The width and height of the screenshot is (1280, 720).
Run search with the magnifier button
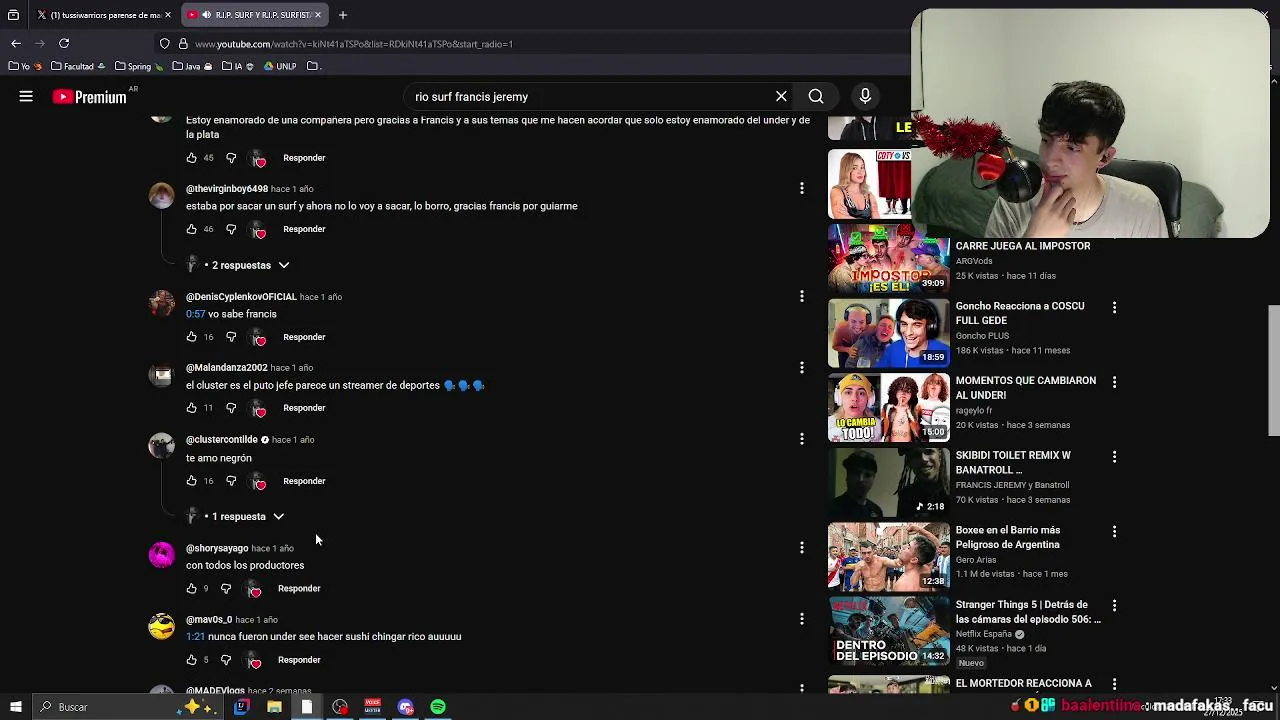(816, 97)
